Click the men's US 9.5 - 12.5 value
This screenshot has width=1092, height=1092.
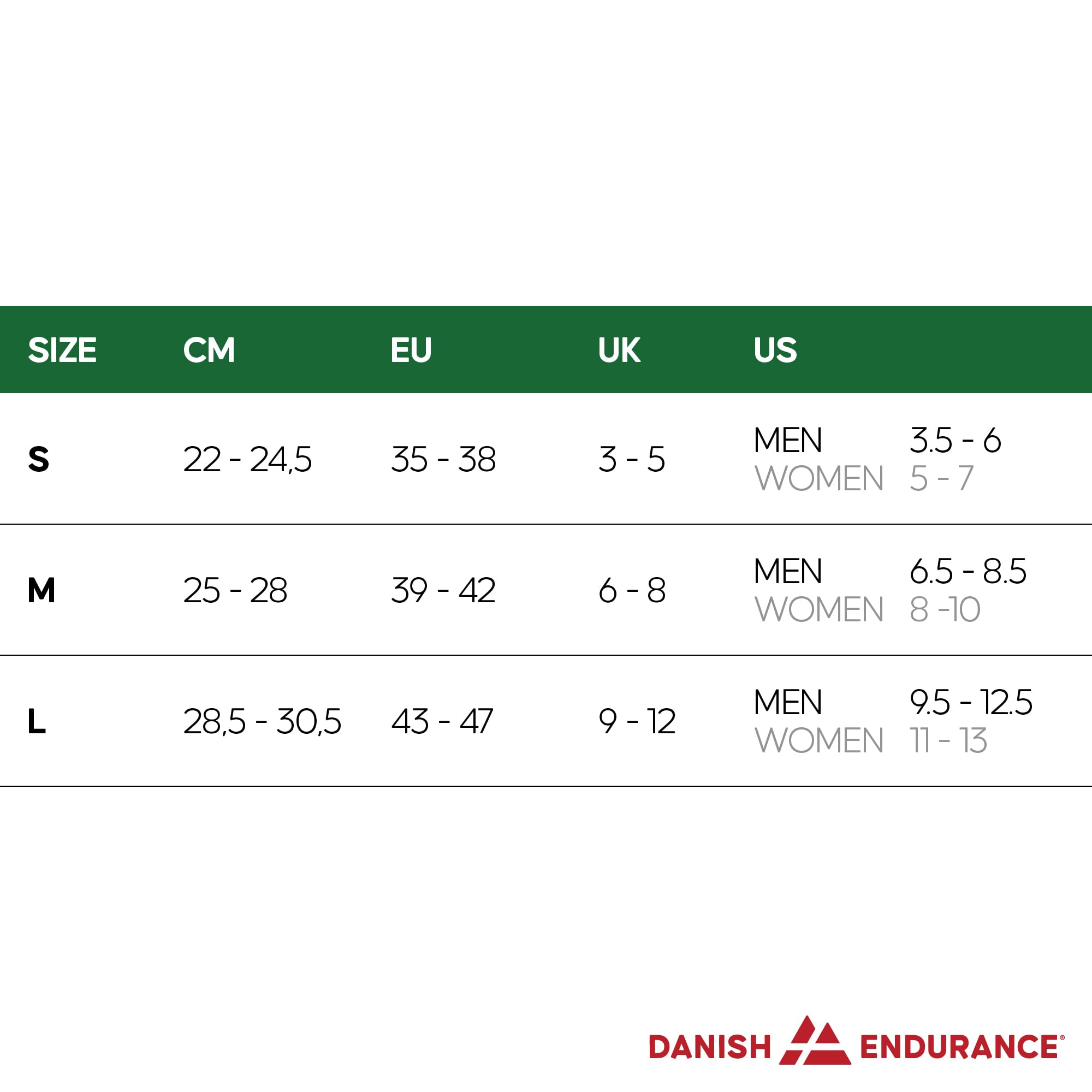tap(971, 702)
